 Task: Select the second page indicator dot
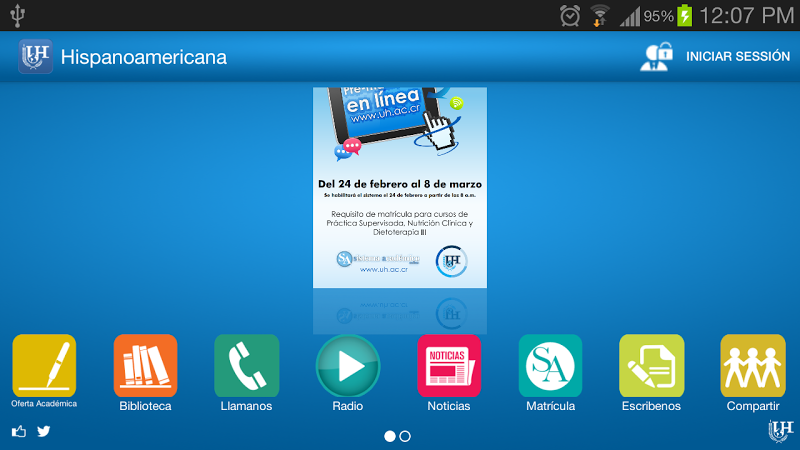click(405, 436)
